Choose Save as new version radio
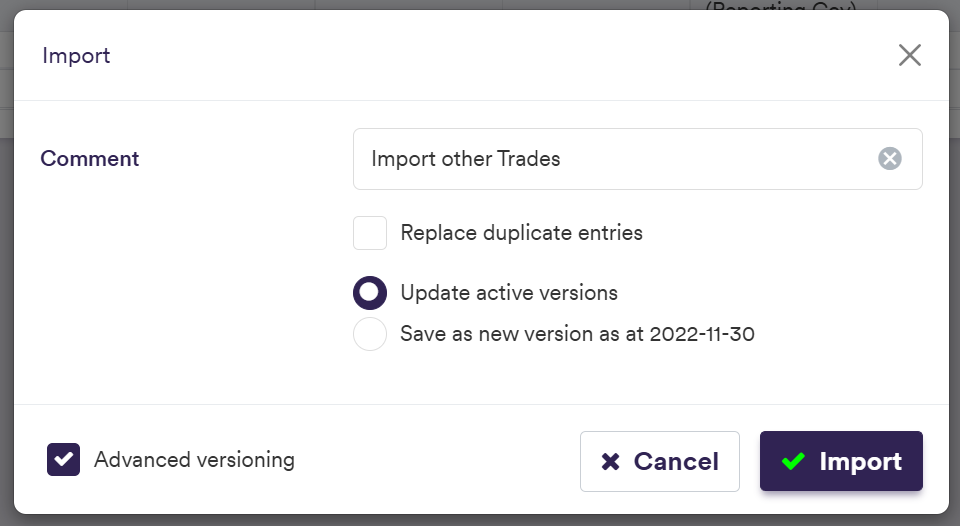Image resolution: width=960 pixels, height=526 pixels. coord(370,334)
